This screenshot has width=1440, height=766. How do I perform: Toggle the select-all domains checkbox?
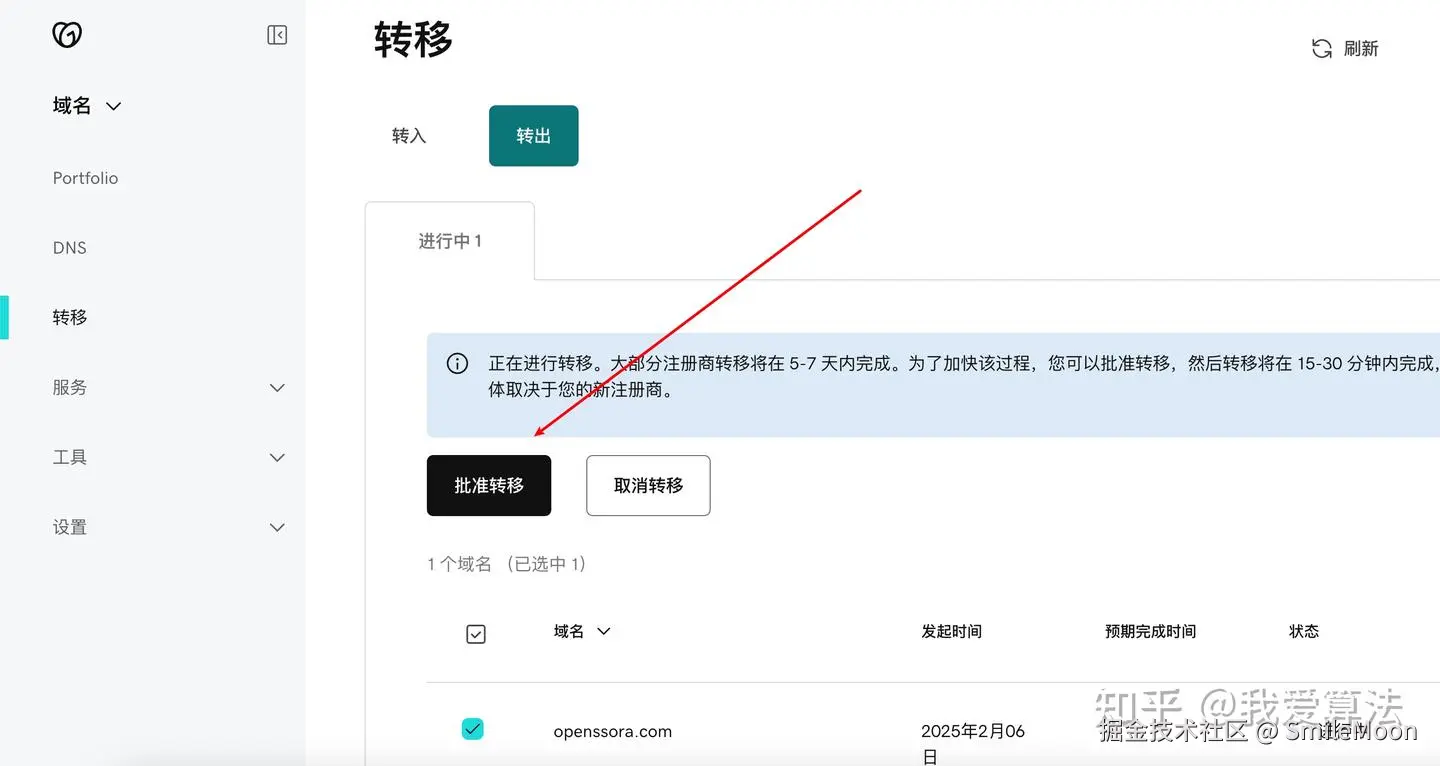tap(476, 634)
